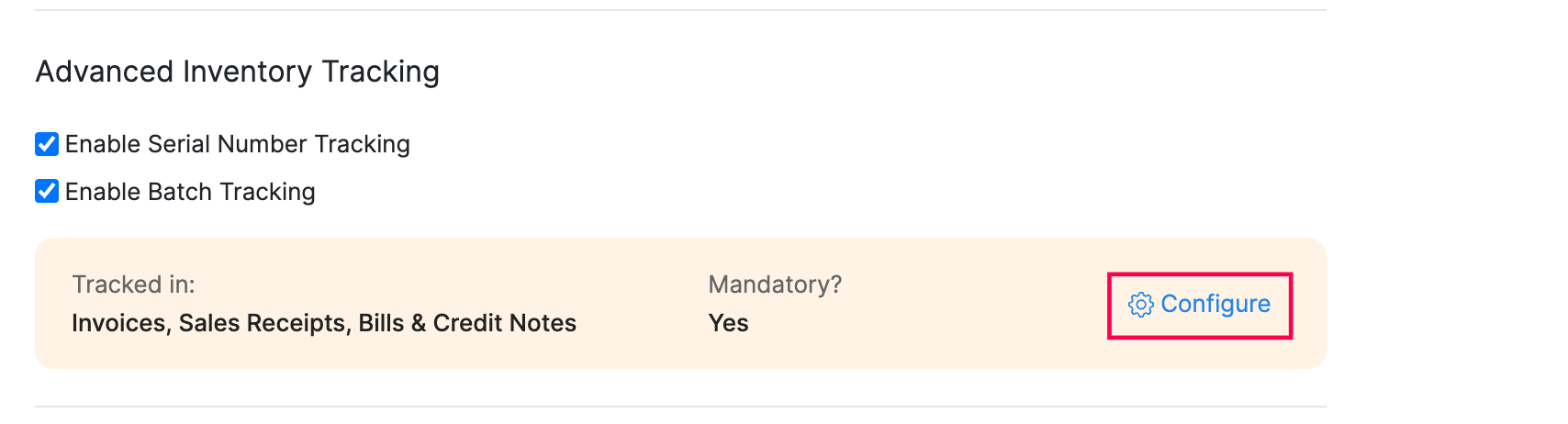Open the Configure link text

click(1215, 304)
